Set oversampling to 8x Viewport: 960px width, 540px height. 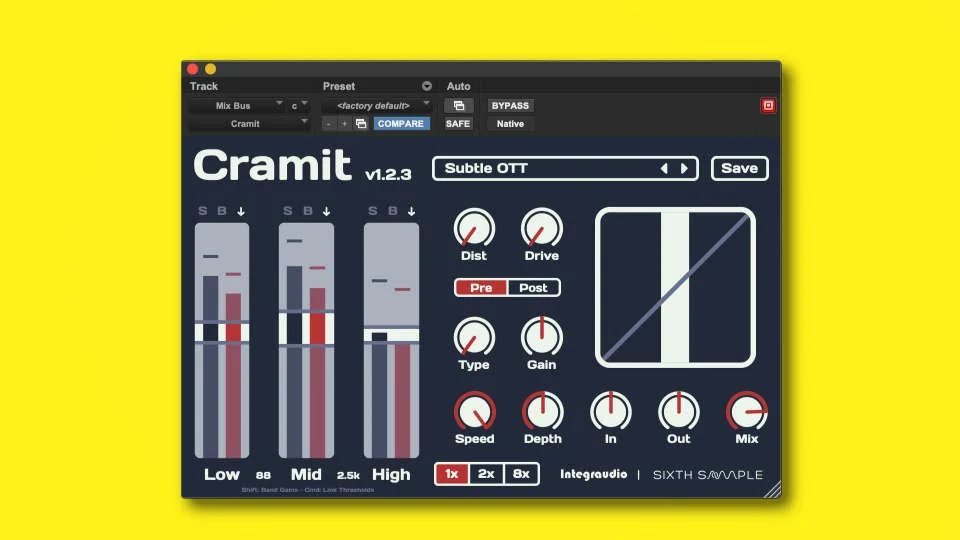[521, 474]
